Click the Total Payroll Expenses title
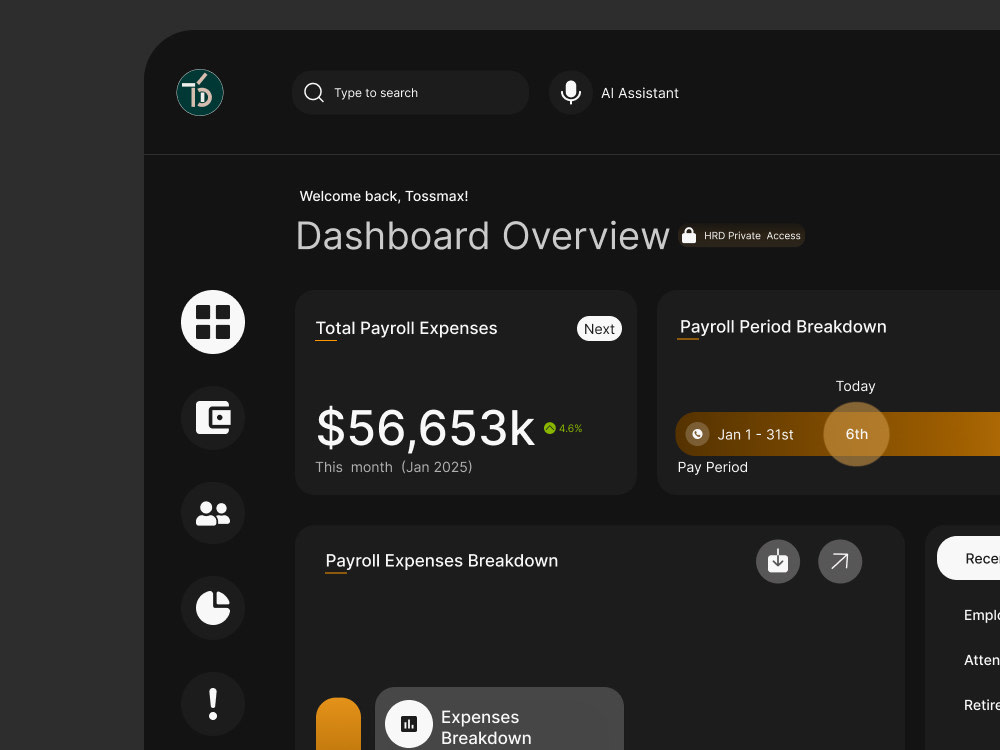 tap(406, 328)
